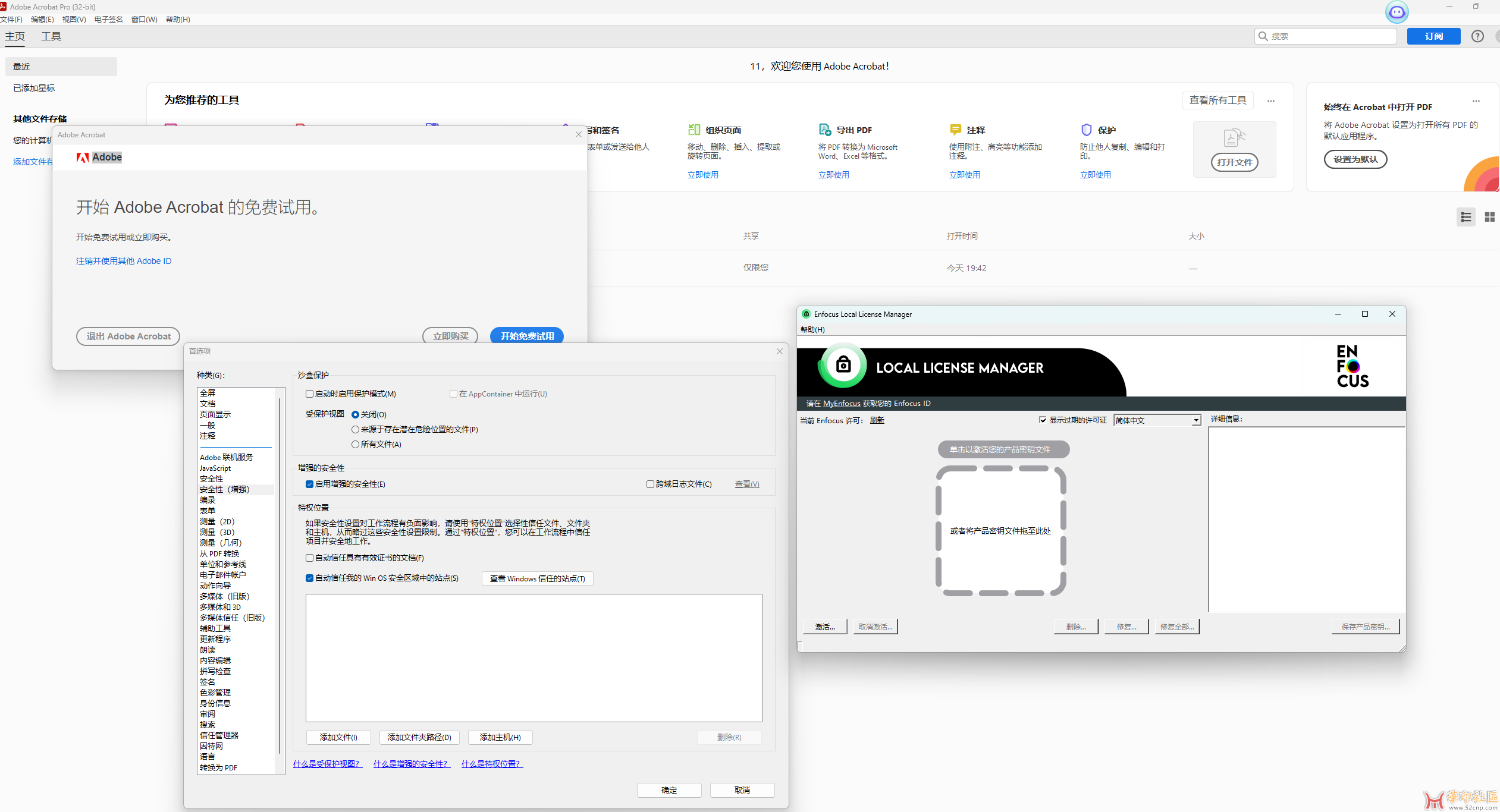Viewport: 1500px width, 812px height.
Task: Click the Adobe Acrobat Pro title bar icon
Action: coord(4,7)
